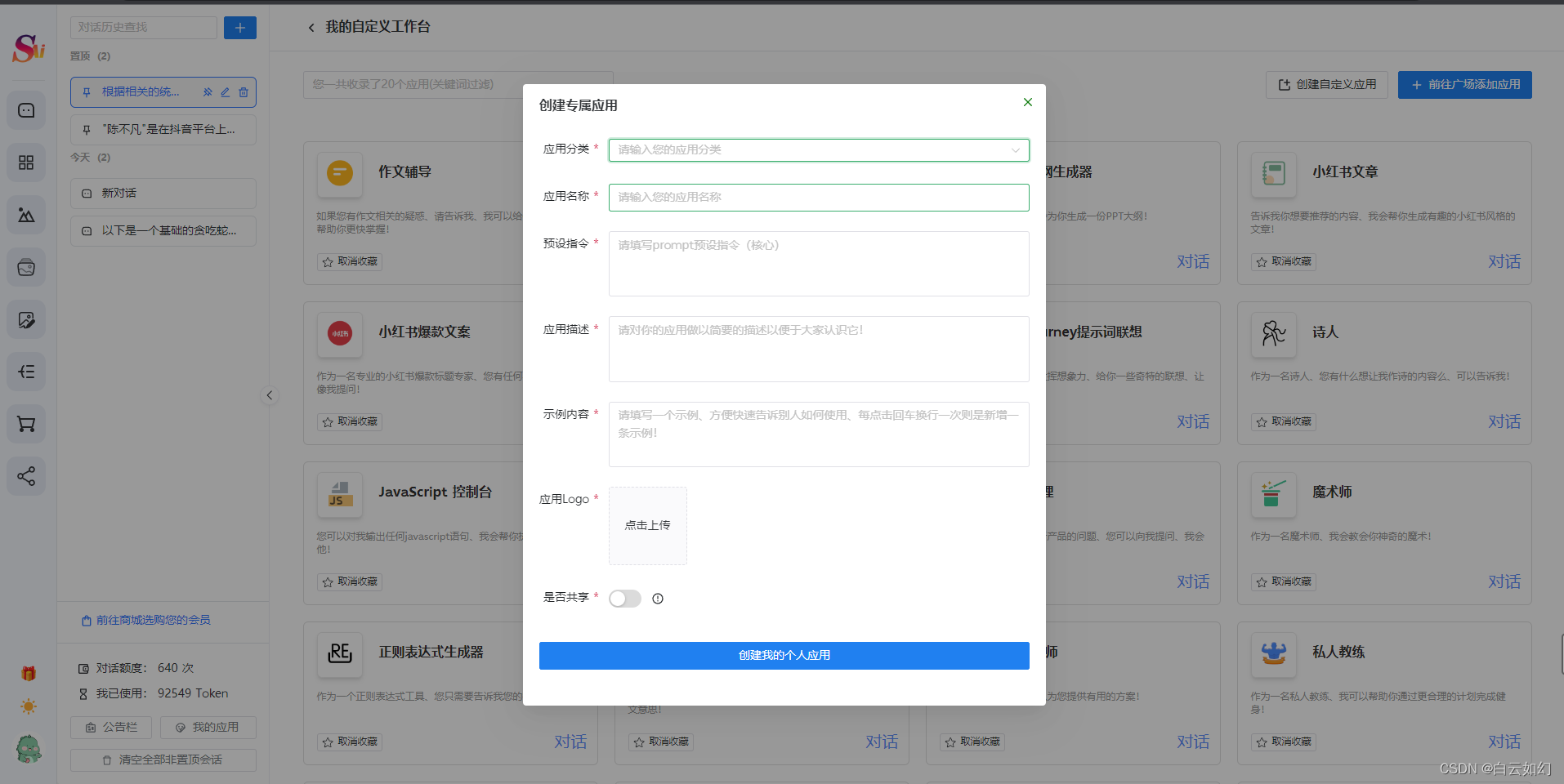
Task: Click the 应用名称 input field
Action: point(819,198)
